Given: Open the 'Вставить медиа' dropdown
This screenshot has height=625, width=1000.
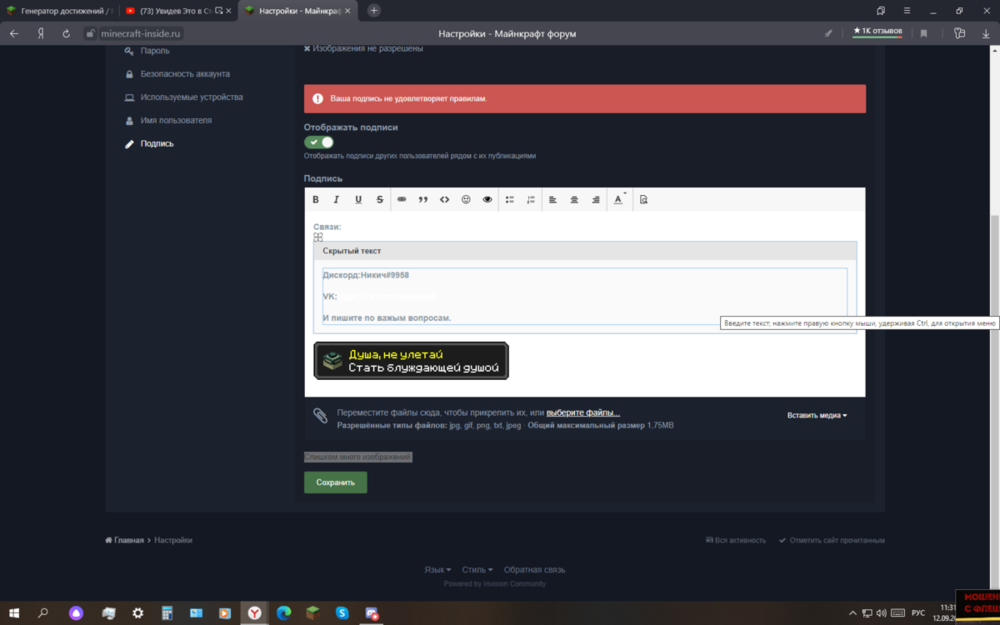Looking at the screenshot, I should [817, 415].
